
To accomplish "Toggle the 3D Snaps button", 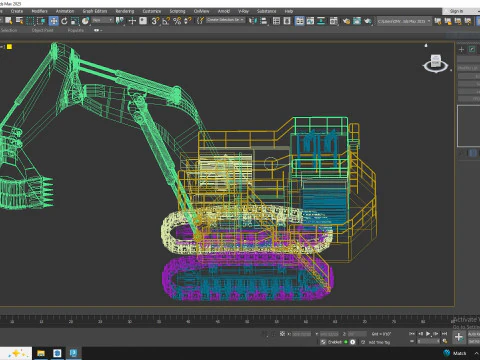I will [x=155, y=21].
